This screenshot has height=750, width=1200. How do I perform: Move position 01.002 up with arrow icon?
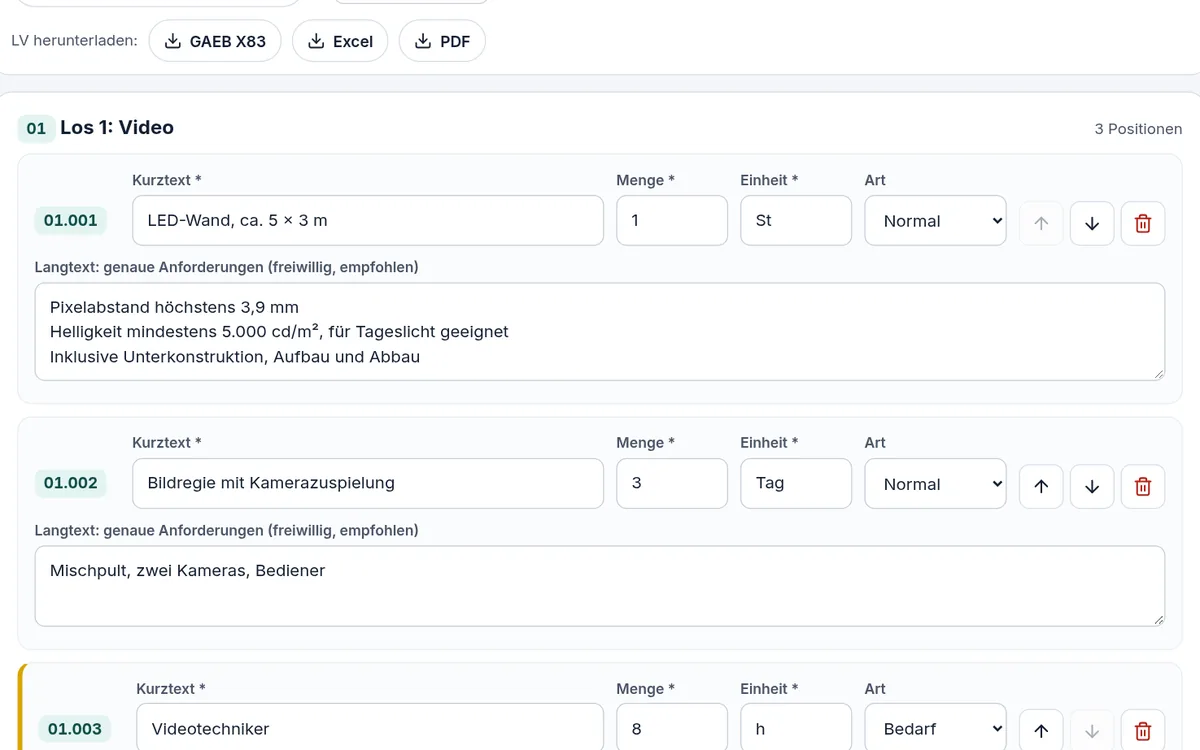1041,486
